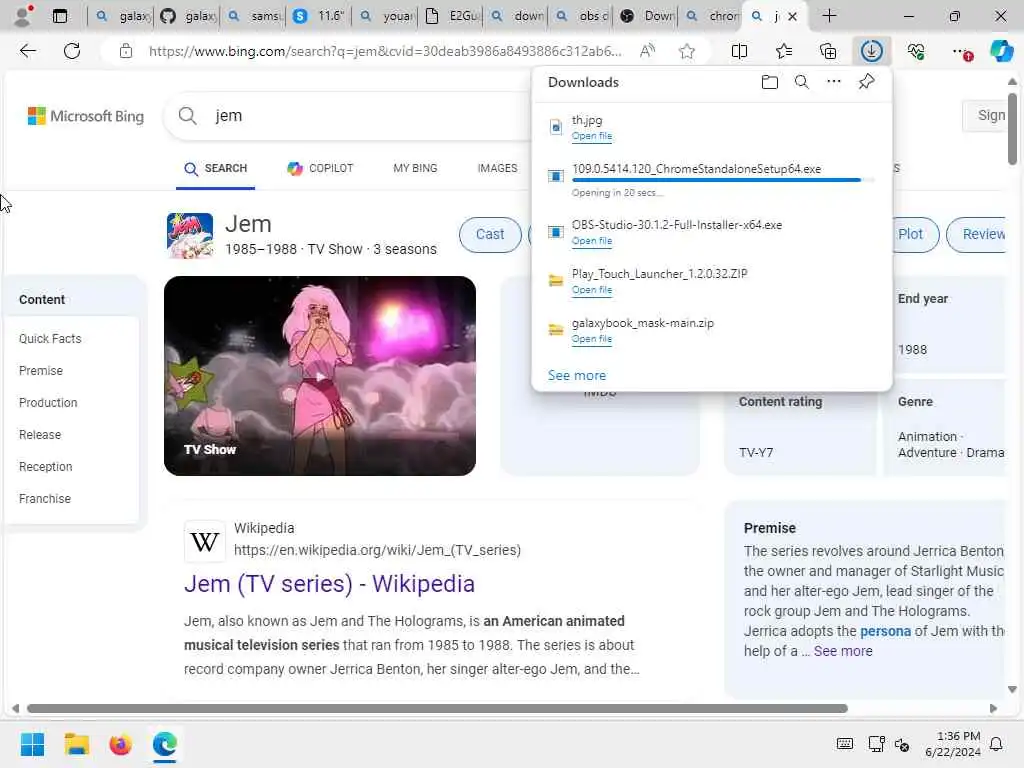1024x768 pixels.
Task: Open the tab actions menu icon
Action: pos(60,16)
